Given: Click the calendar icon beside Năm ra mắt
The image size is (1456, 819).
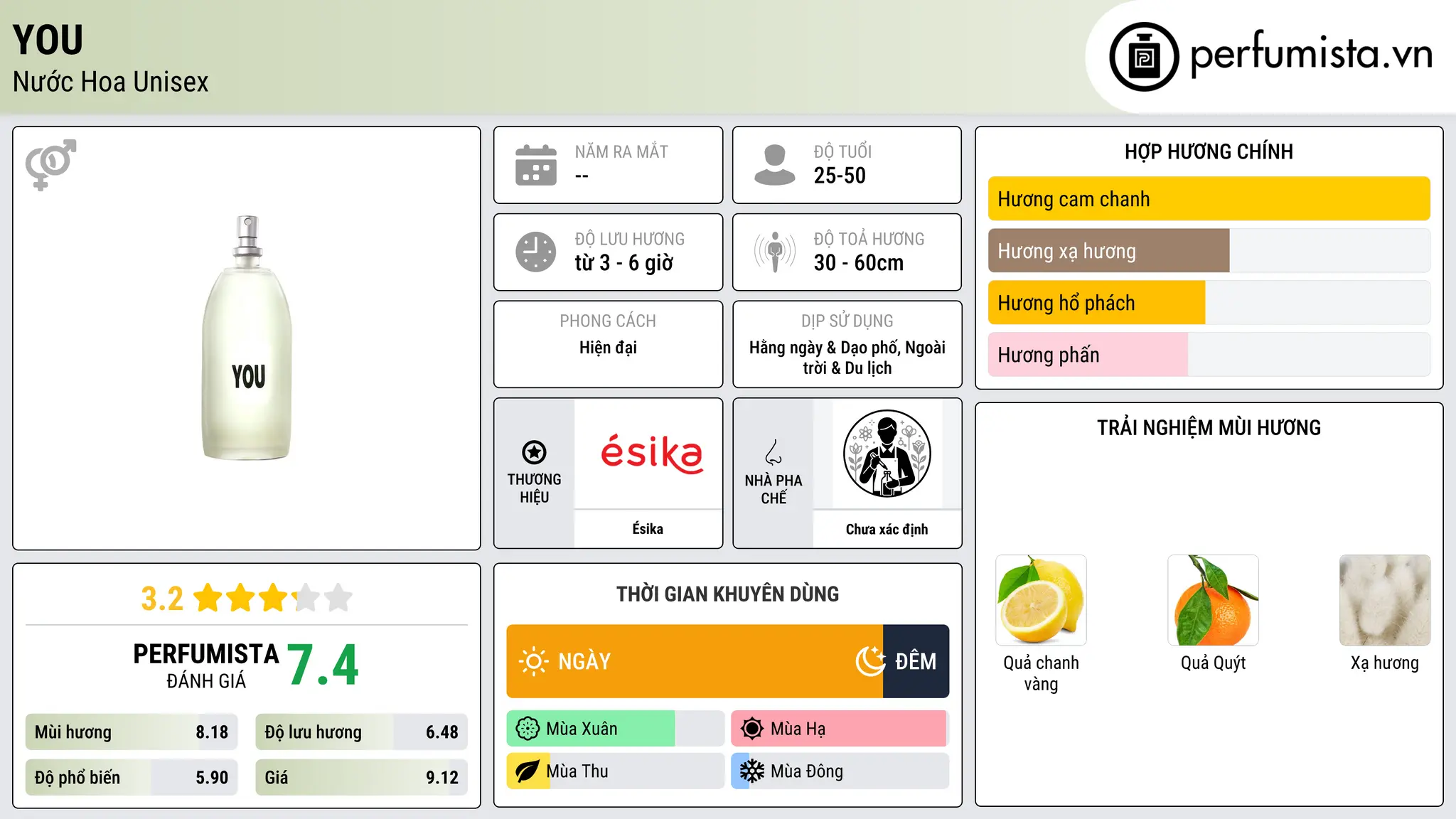Looking at the screenshot, I should pyautogui.click(x=536, y=165).
